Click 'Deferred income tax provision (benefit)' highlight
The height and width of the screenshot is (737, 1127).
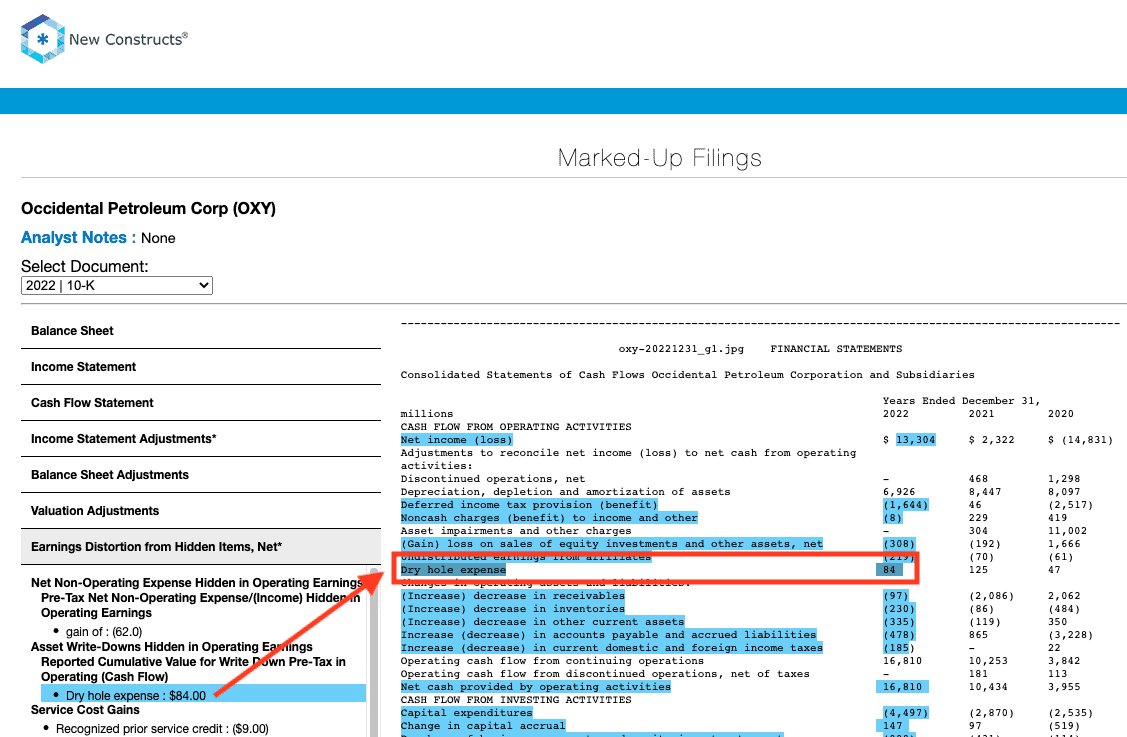pyautogui.click(x=529, y=505)
